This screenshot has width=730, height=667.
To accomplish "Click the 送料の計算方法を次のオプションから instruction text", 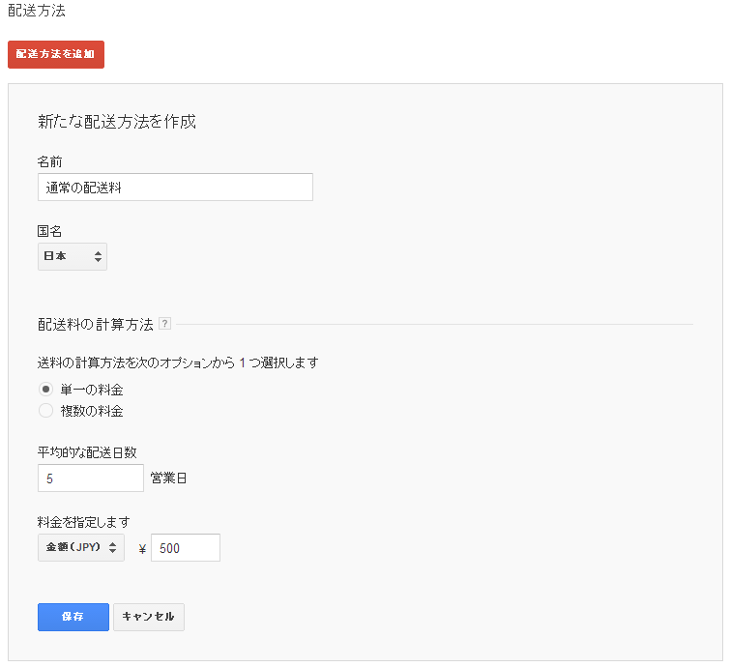I will click(178, 363).
